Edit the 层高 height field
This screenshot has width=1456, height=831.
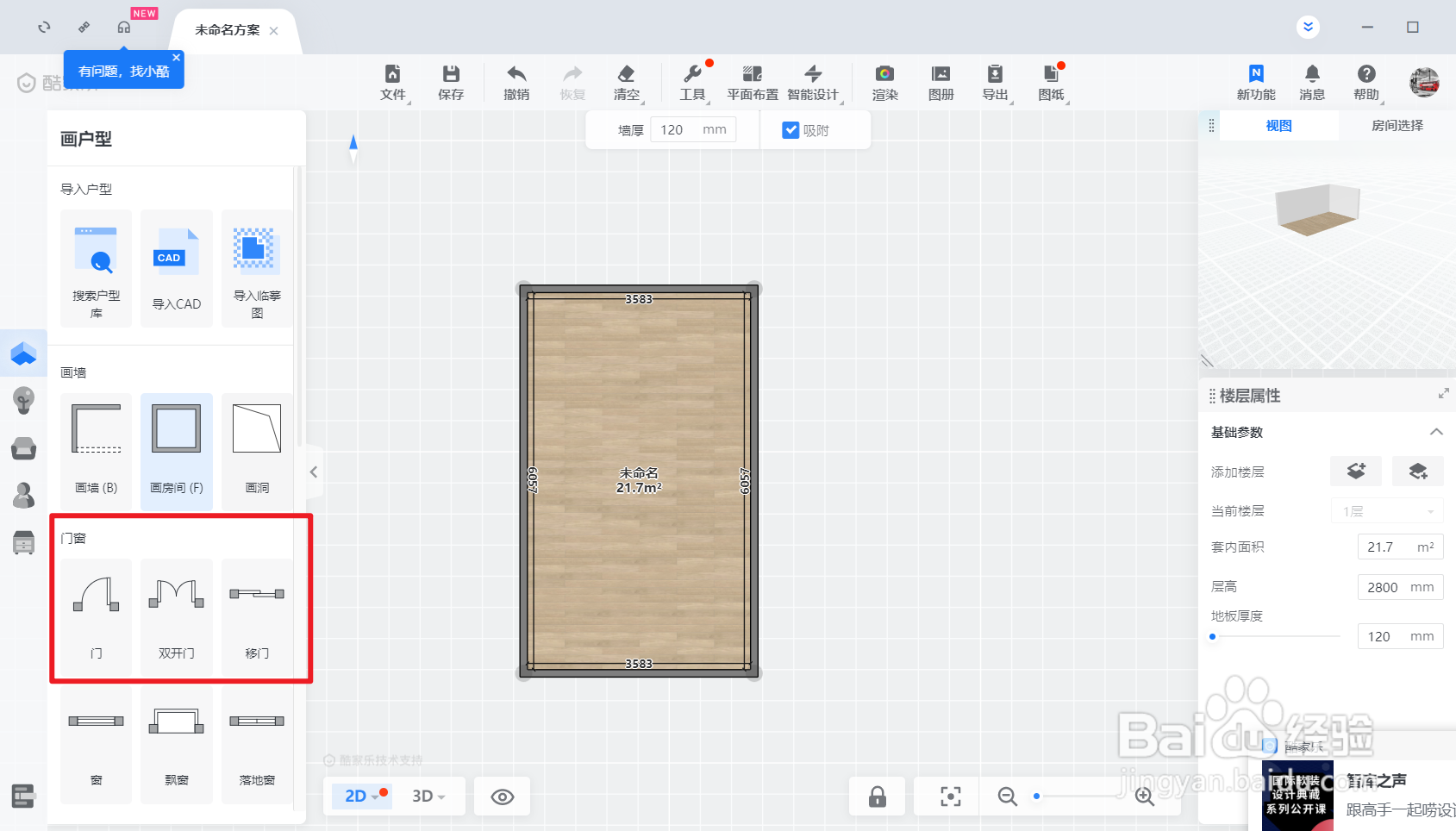[1400, 587]
